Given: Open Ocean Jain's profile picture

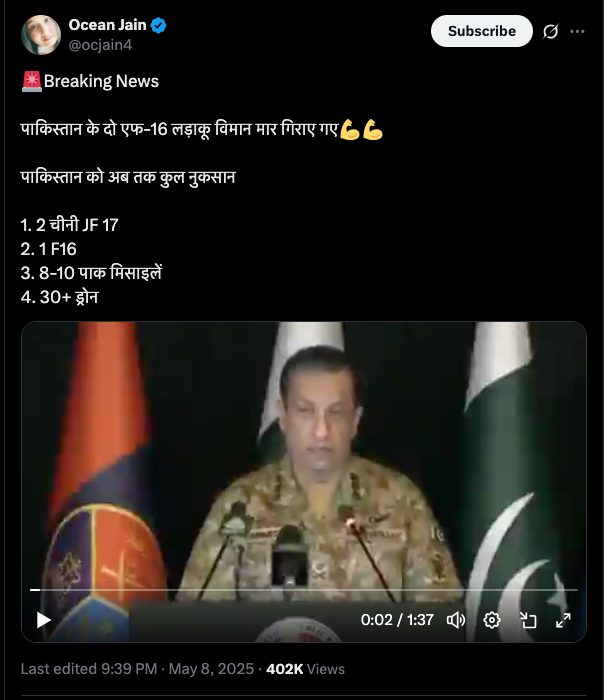Looking at the screenshot, I should [41, 34].
